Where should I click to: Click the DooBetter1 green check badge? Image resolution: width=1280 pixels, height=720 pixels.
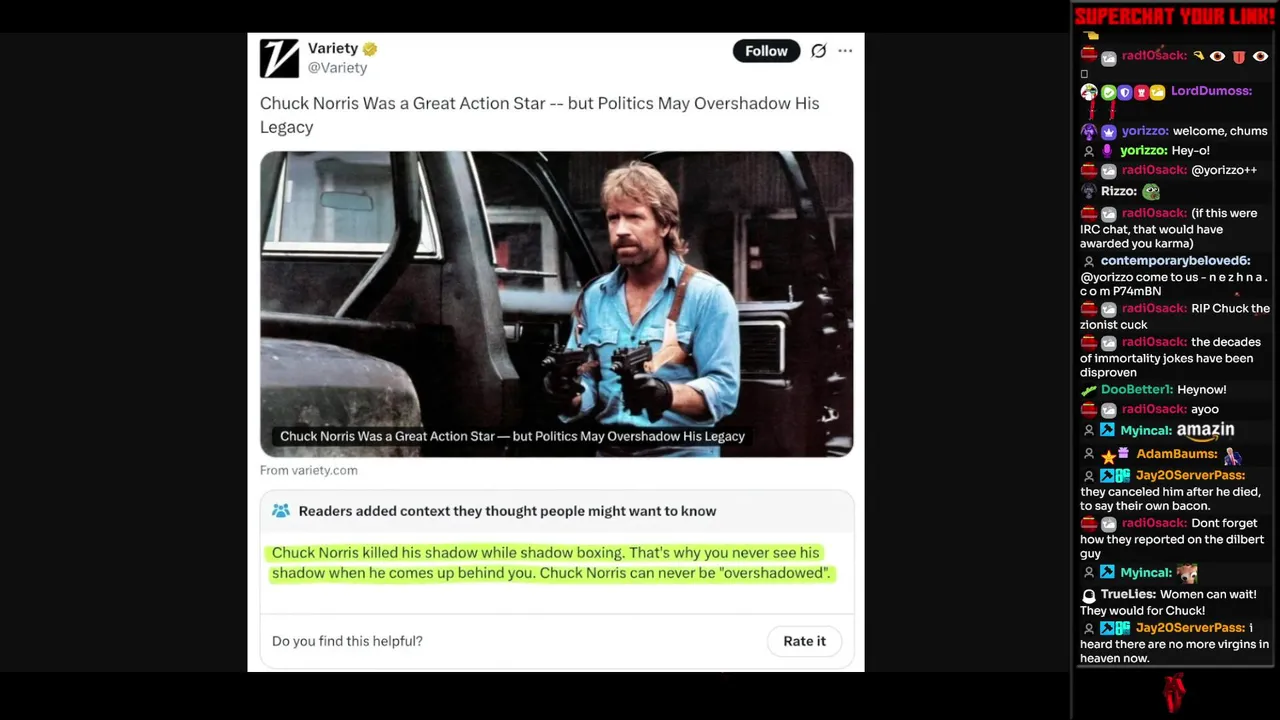pos(1089,390)
